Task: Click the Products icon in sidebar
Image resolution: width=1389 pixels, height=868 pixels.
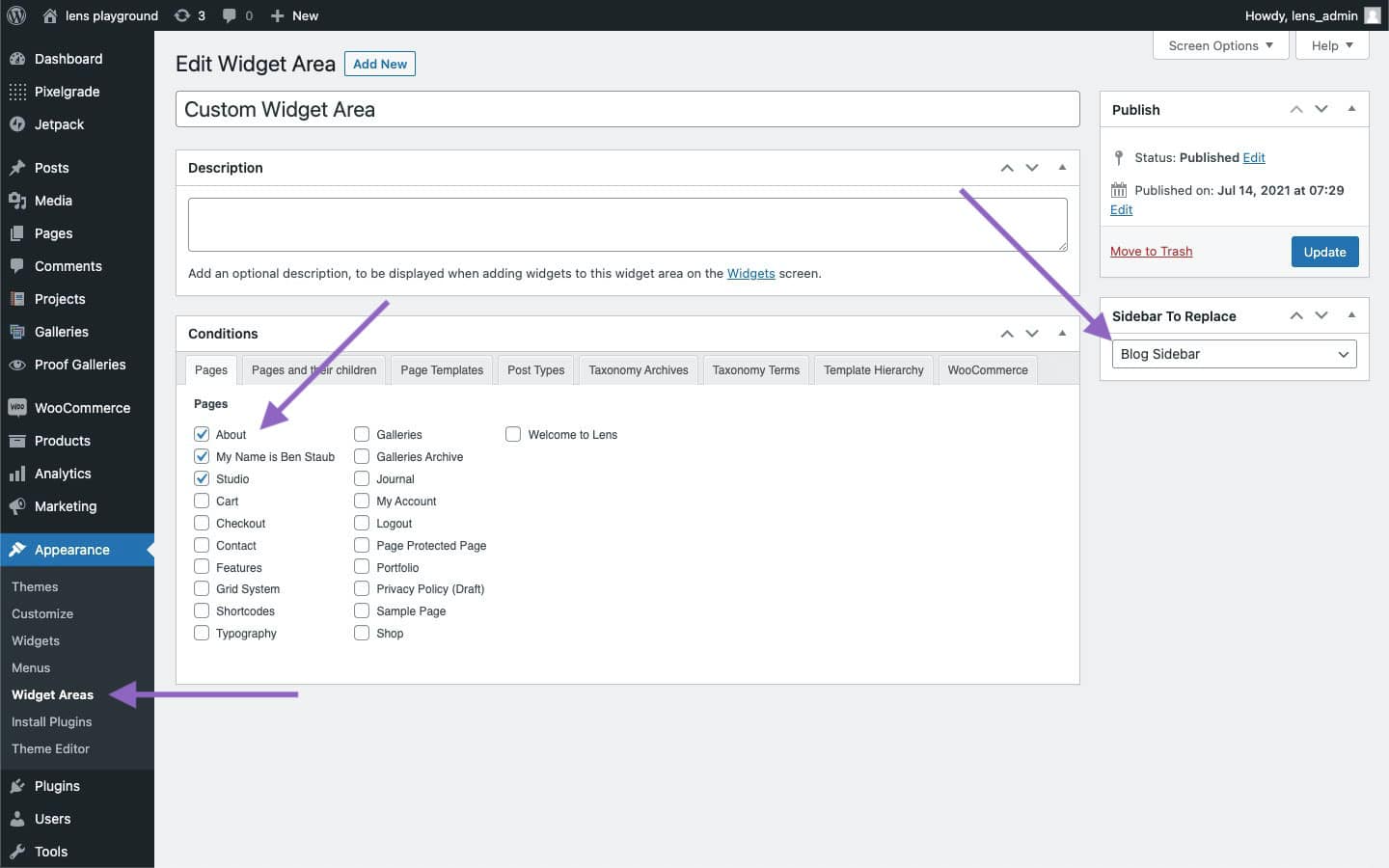Action: (16, 441)
